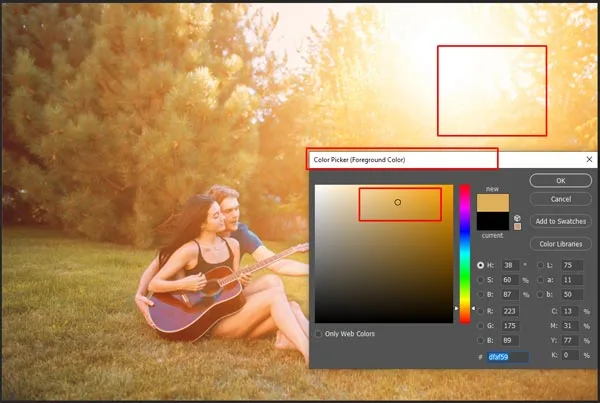The image size is (600, 403).
Task: Click the vertical rainbow hue slider
Action: coord(465,254)
